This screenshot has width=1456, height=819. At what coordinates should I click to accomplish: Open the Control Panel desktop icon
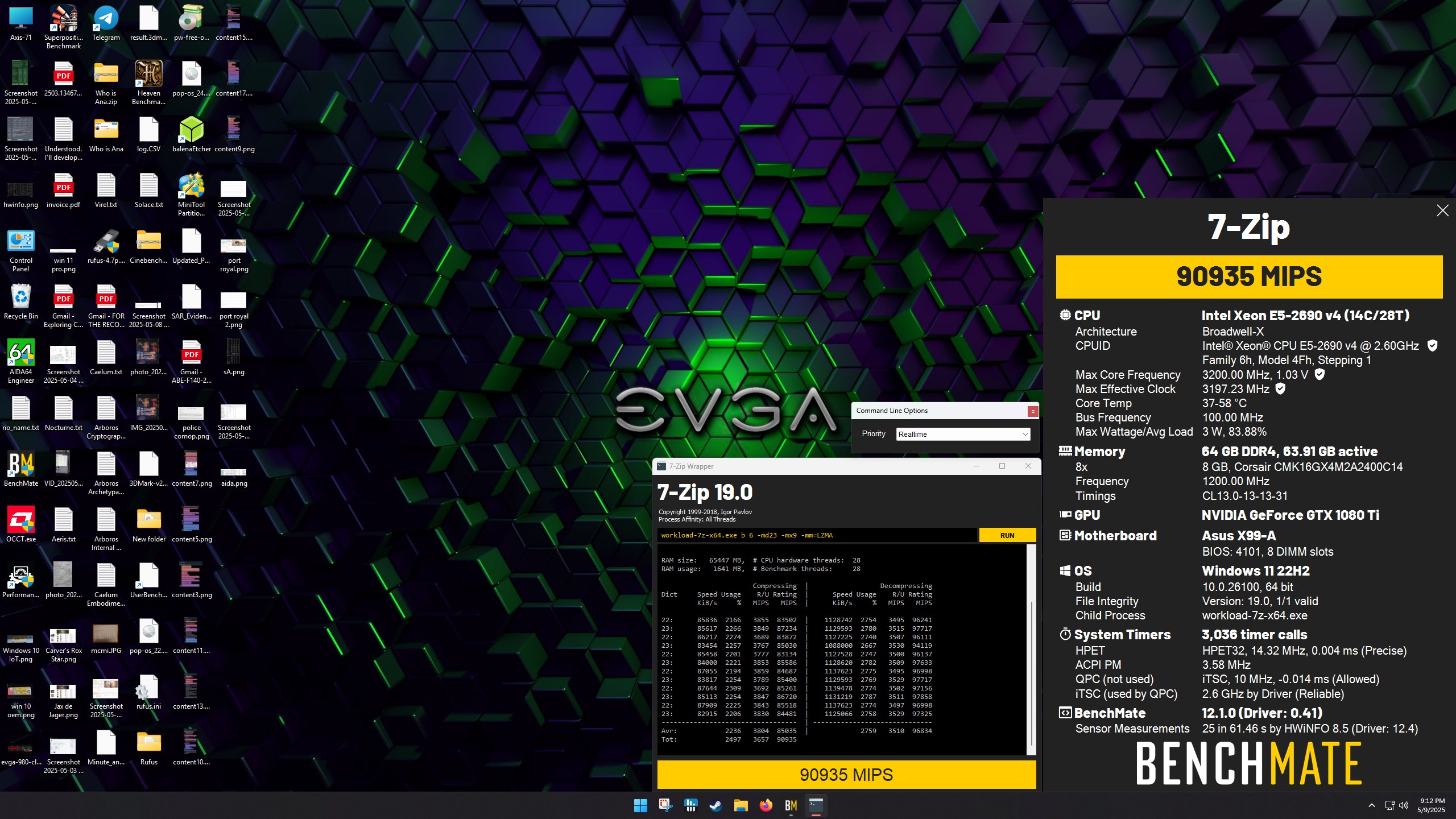[x=21, y=250]
